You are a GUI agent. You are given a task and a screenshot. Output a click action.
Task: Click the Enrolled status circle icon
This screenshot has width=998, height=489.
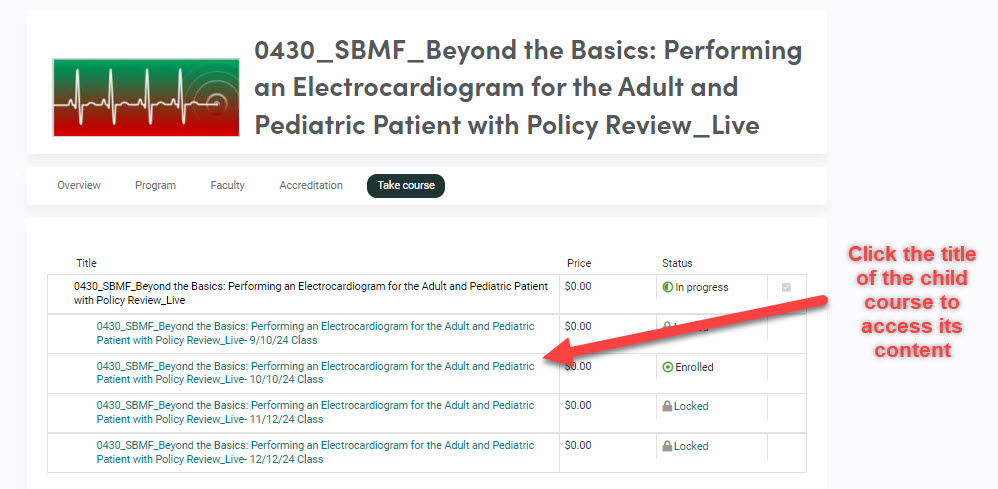pyautogui.click(x=668, y=367)
